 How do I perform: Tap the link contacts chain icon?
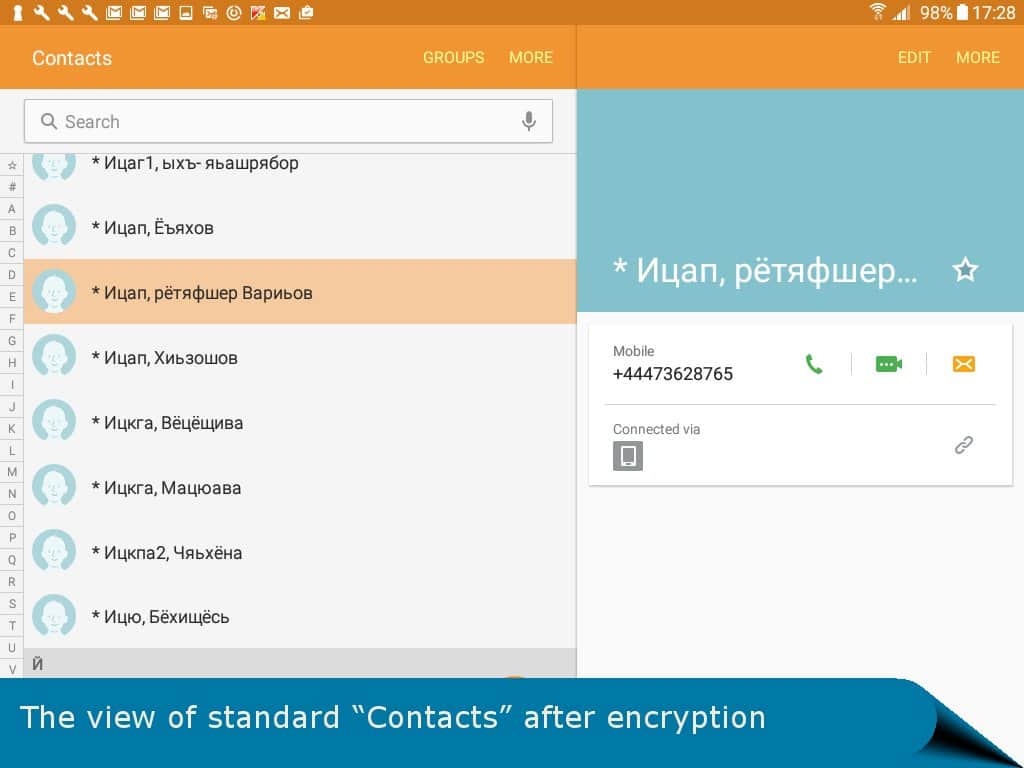pyautogui.click(x=963, y=445)
